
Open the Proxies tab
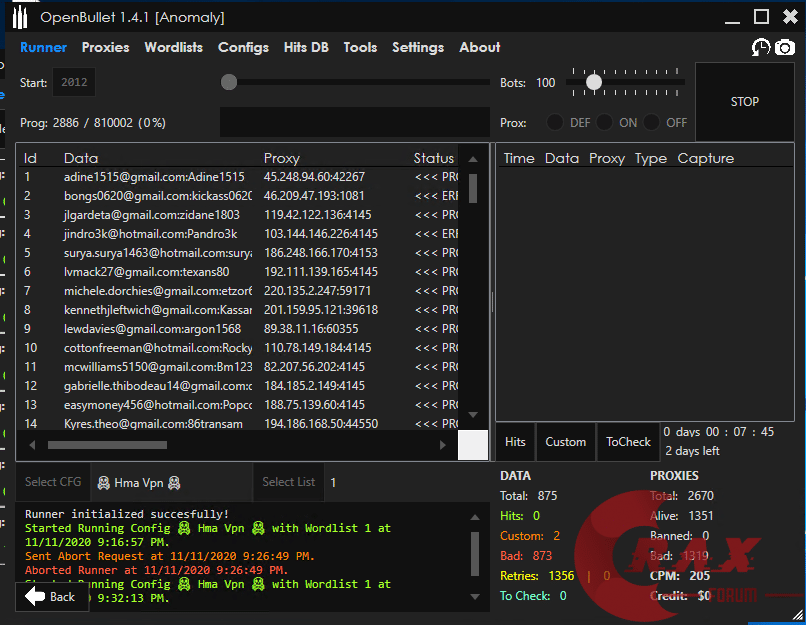click(106, 47)
